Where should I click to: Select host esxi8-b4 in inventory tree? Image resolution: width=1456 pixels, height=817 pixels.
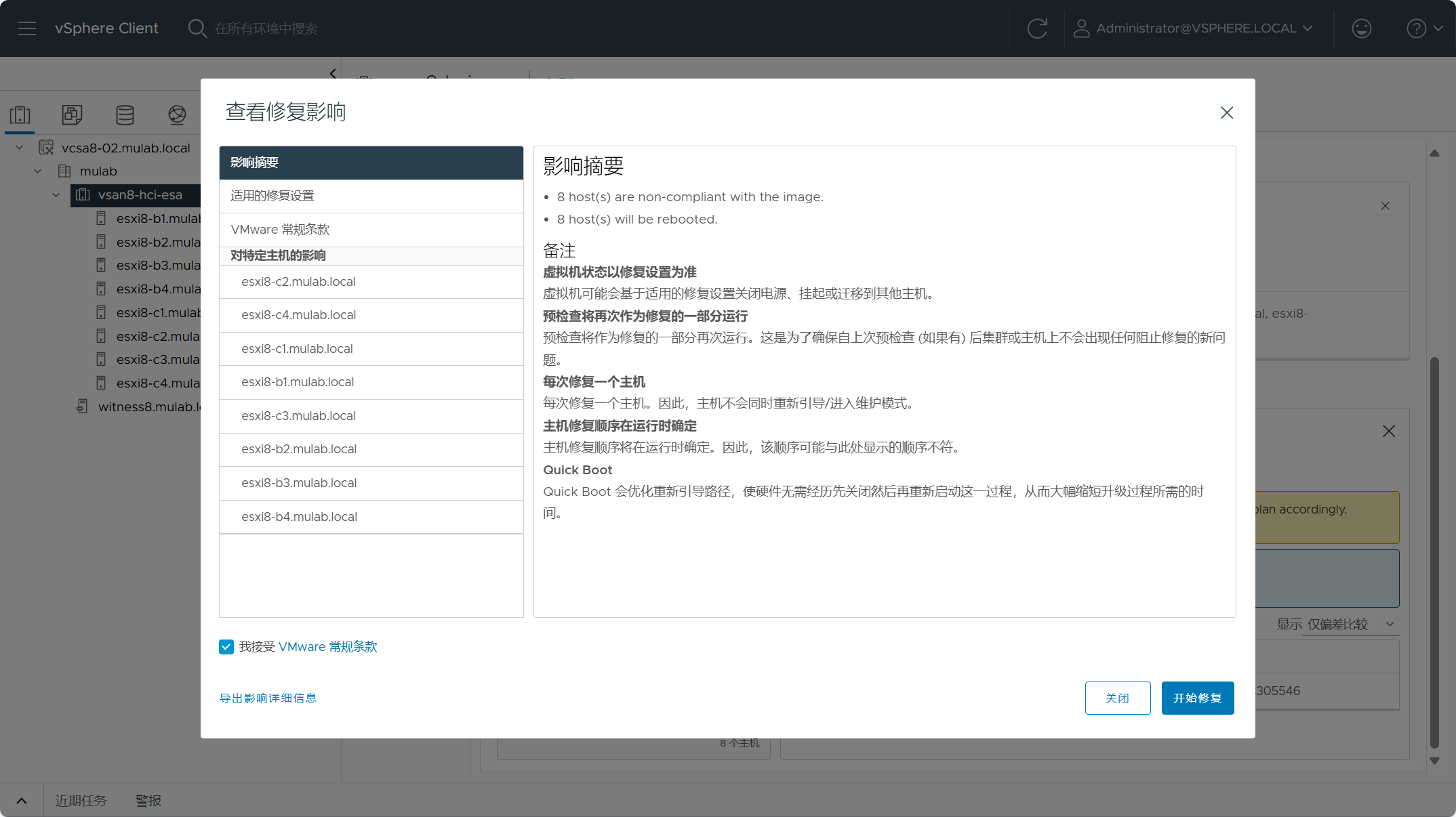[x=158, y=289]
